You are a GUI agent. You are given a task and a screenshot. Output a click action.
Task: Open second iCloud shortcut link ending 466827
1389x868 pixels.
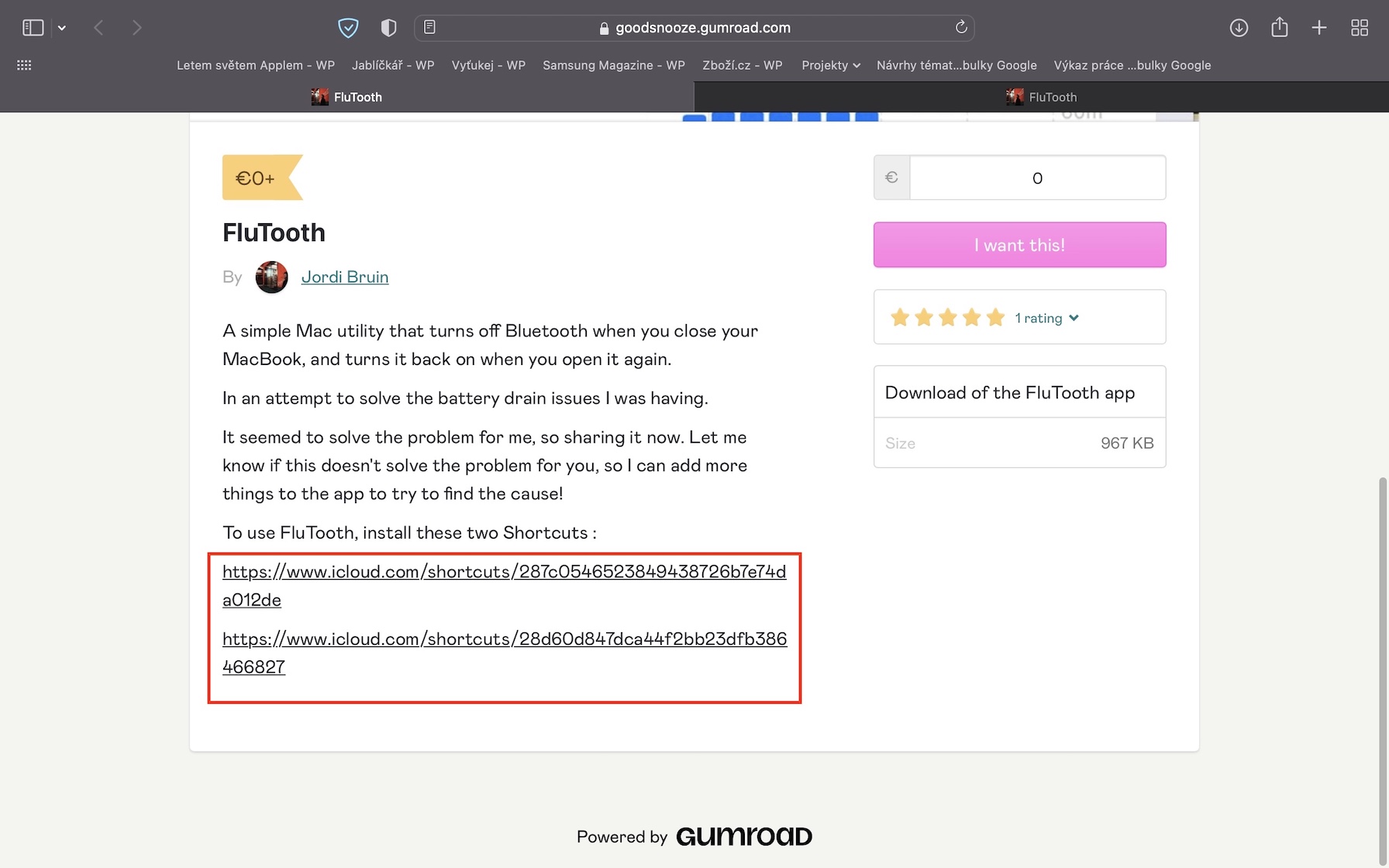(x=505, y=653)
